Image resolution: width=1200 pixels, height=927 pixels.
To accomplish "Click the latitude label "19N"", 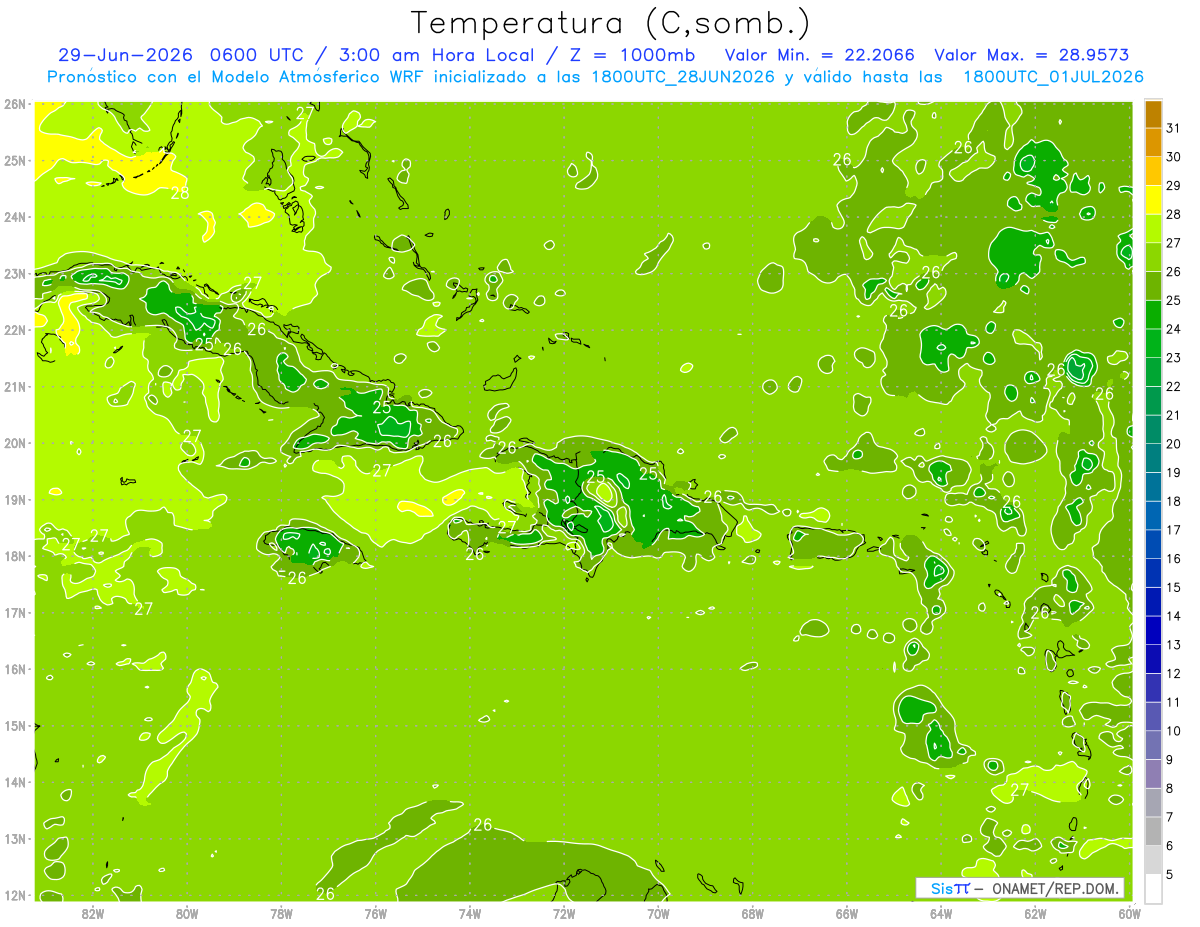I will point(15,499).
